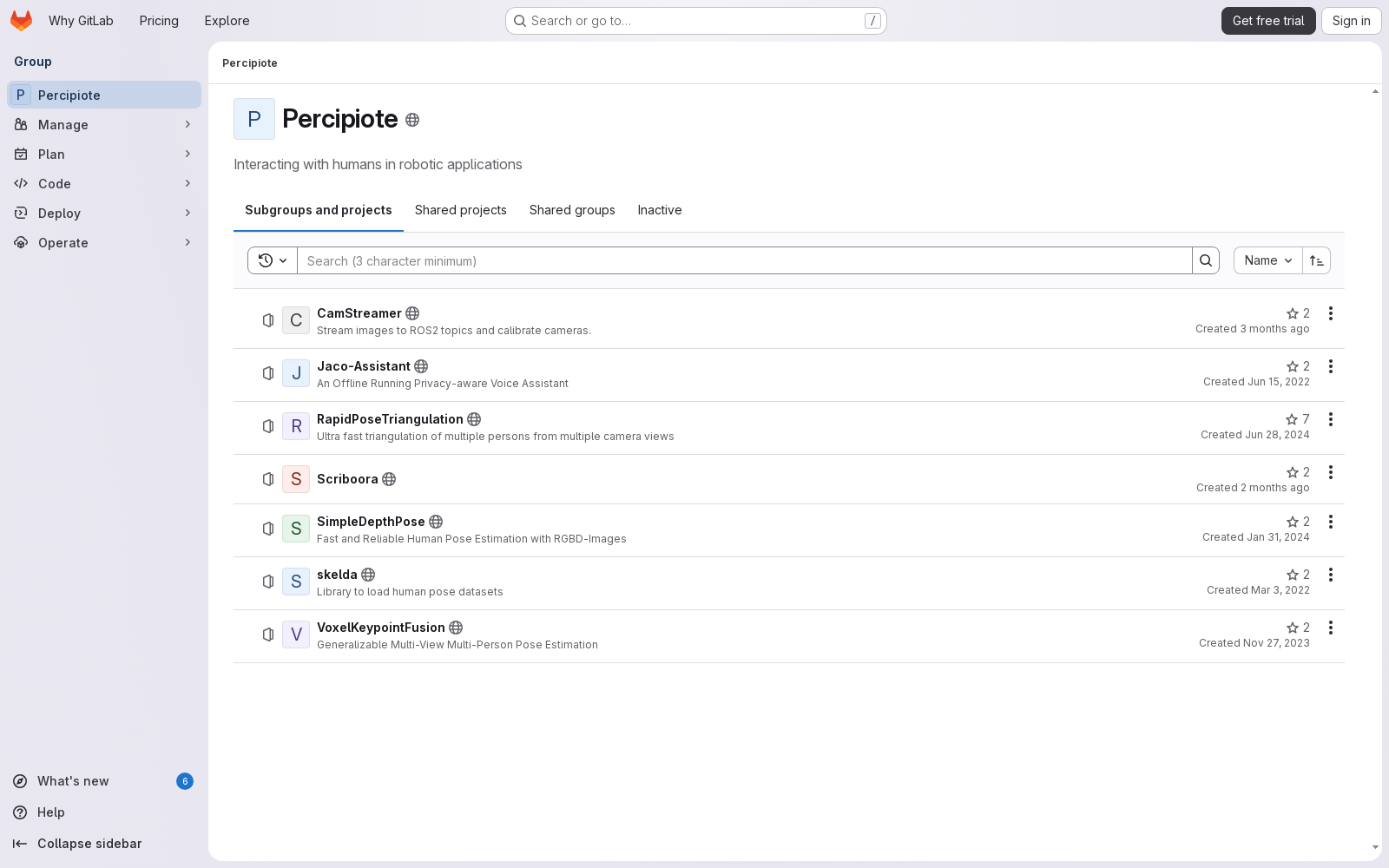1389x868 pixels.
Task: Click the GitLab fox logo
Action: point(22,21)
